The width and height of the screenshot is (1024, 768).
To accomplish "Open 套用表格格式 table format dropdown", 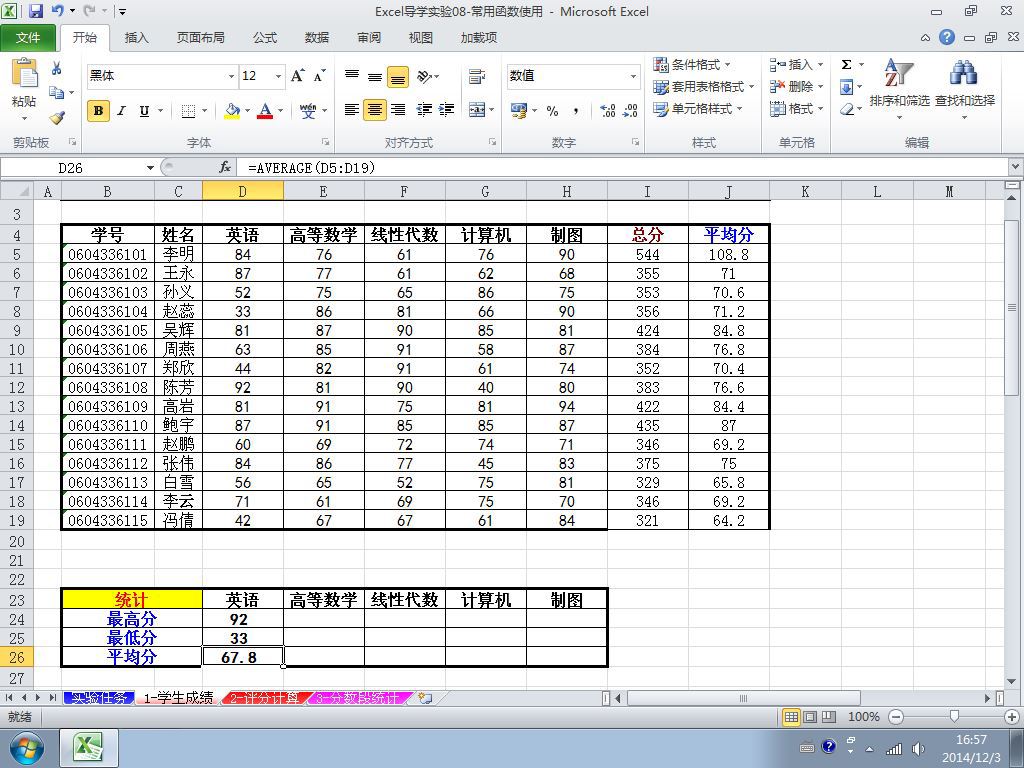I will pos(704,87).
